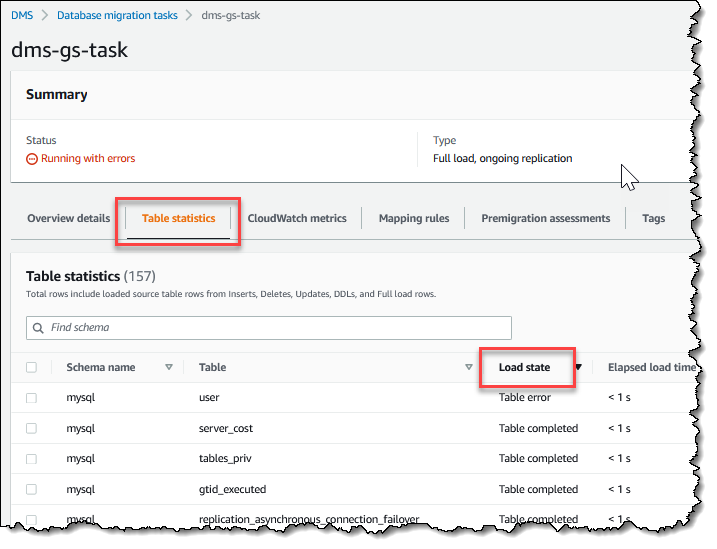Tick the checkbox for tables_priv row
The image size is (717, 549).
click(x=31, y=458)
